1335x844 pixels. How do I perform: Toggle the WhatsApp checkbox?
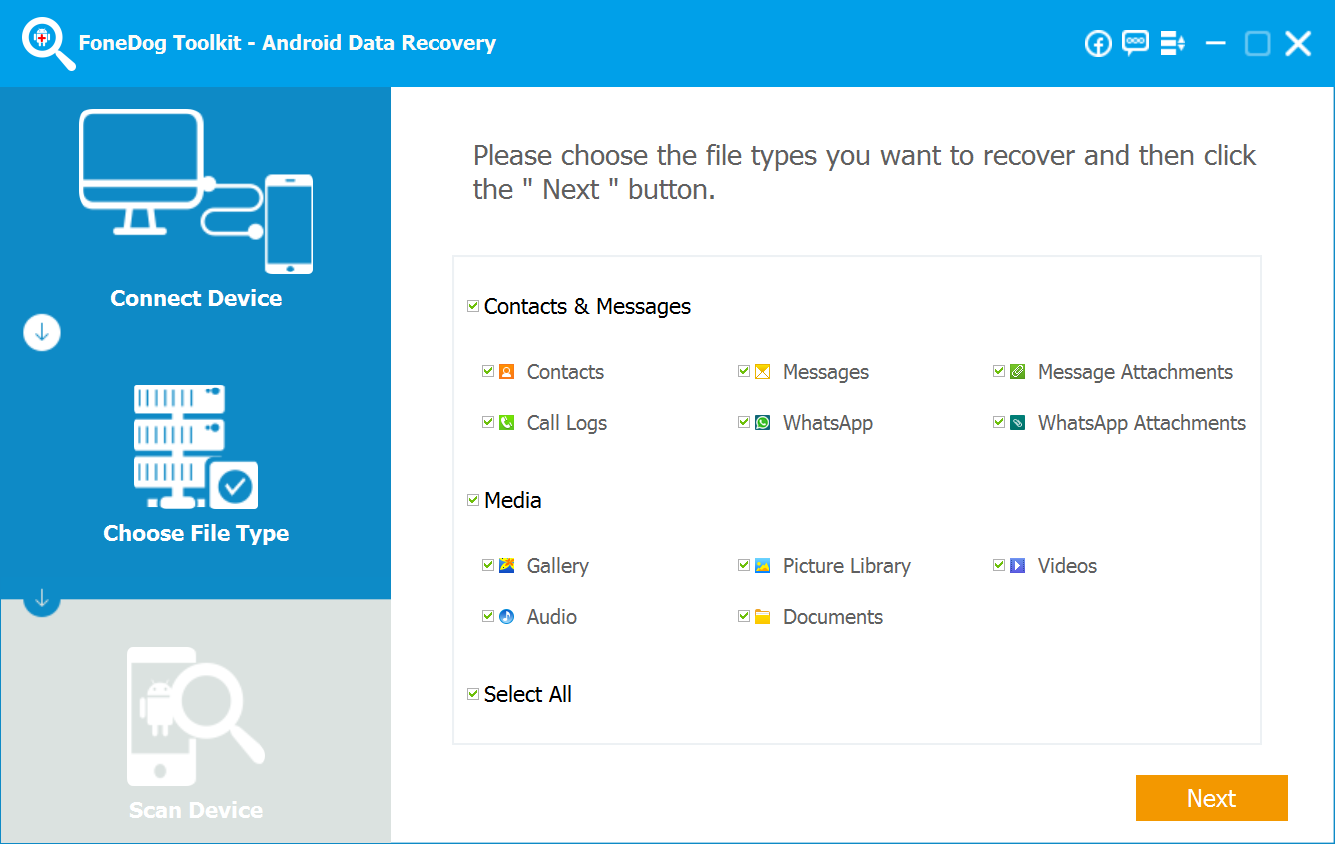click(x=744, y=422)
